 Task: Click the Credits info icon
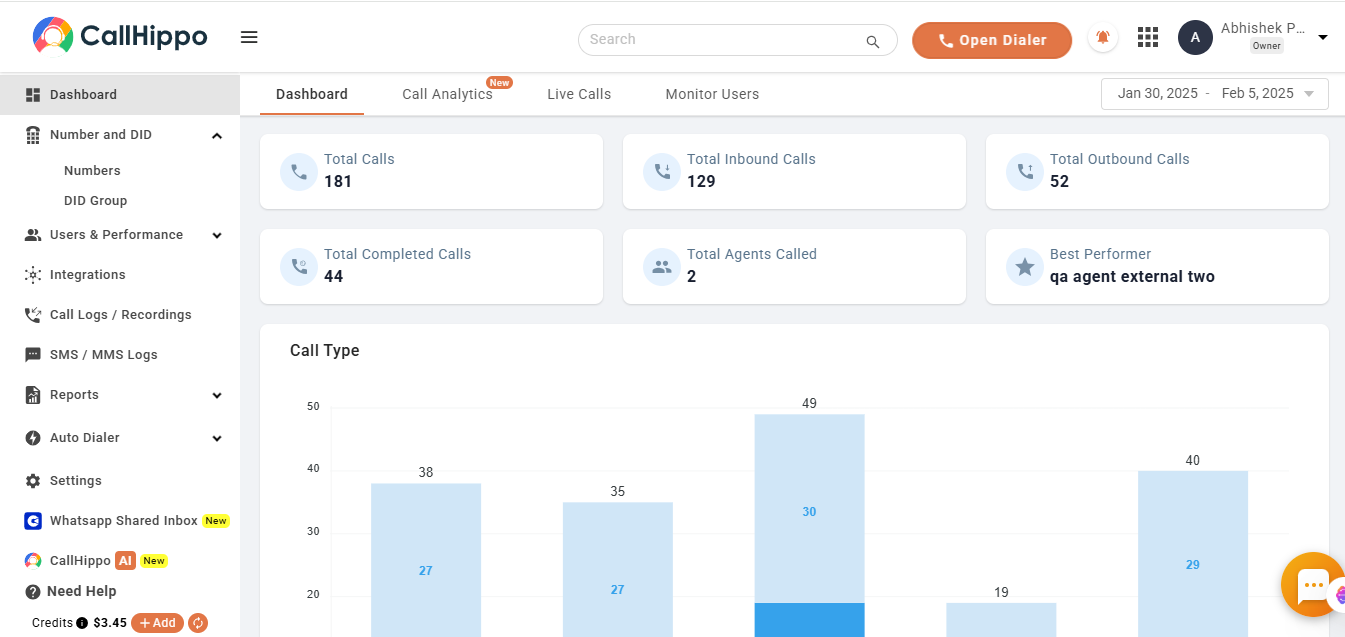tap(82, 623)
